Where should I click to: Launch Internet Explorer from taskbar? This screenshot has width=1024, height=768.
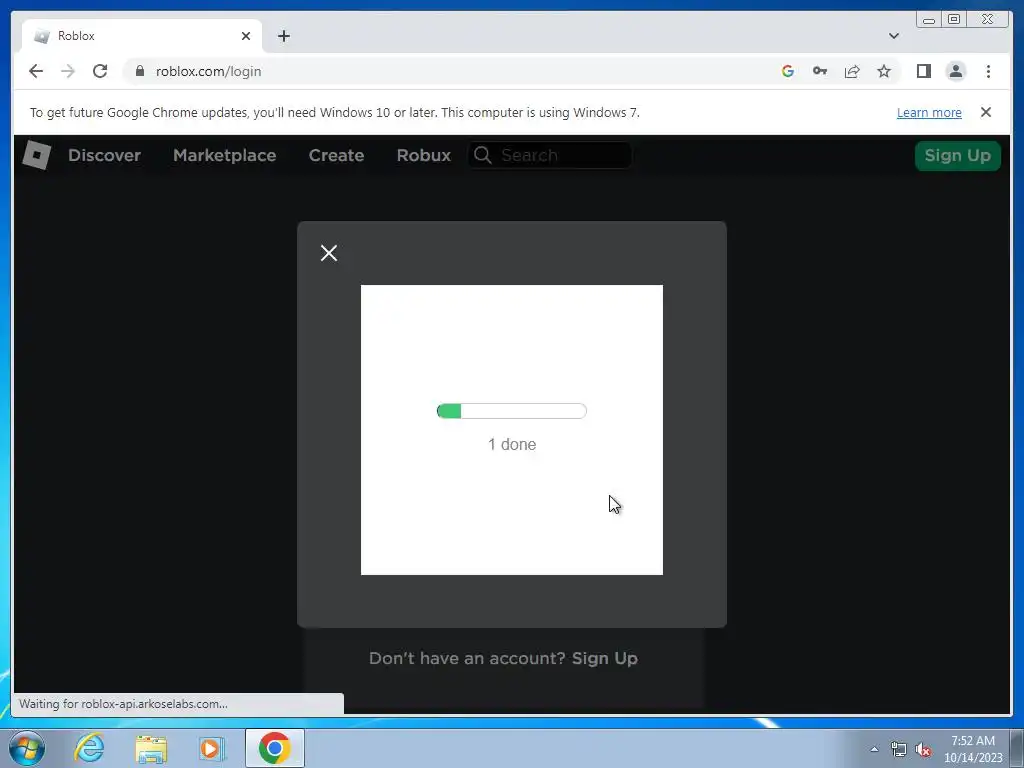(89, 748)
